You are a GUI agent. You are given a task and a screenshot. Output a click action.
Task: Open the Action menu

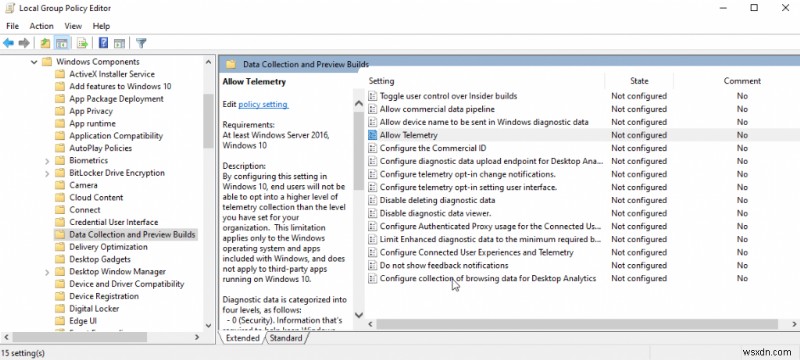pos(41,26)
